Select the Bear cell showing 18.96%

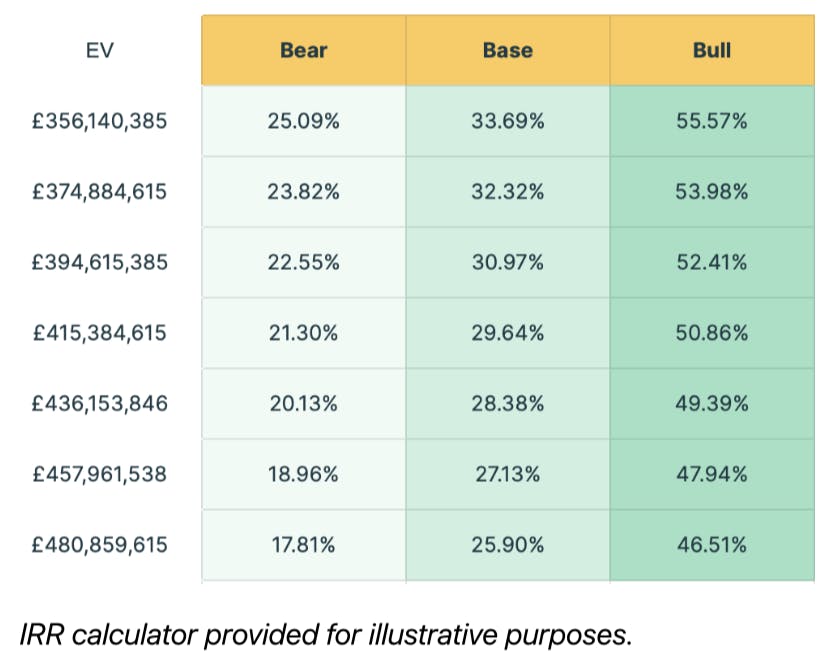pos(303,474)
